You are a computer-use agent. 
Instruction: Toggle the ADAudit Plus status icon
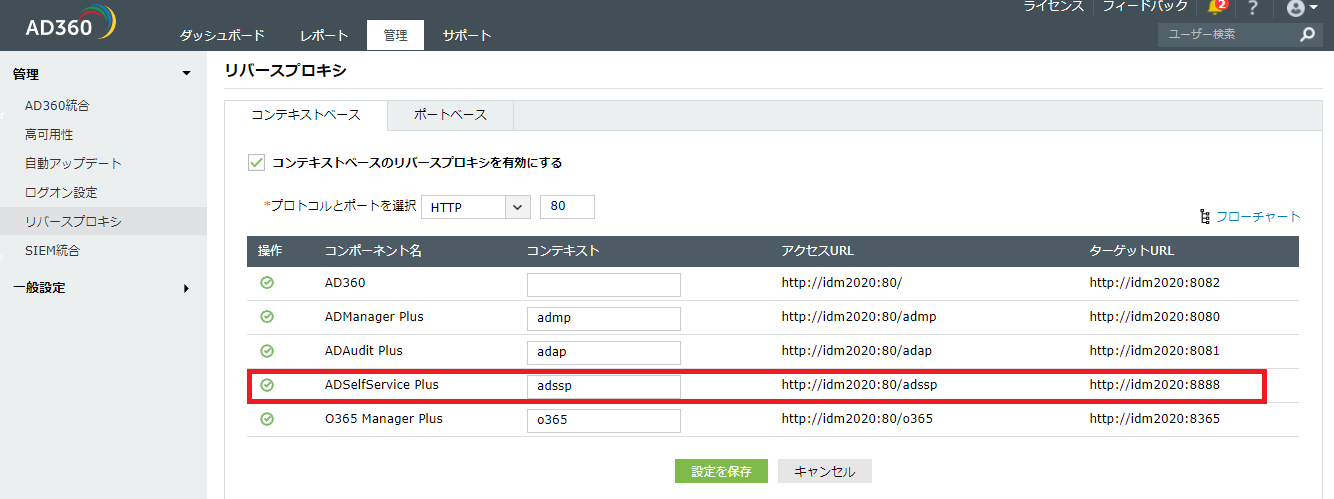267,351
